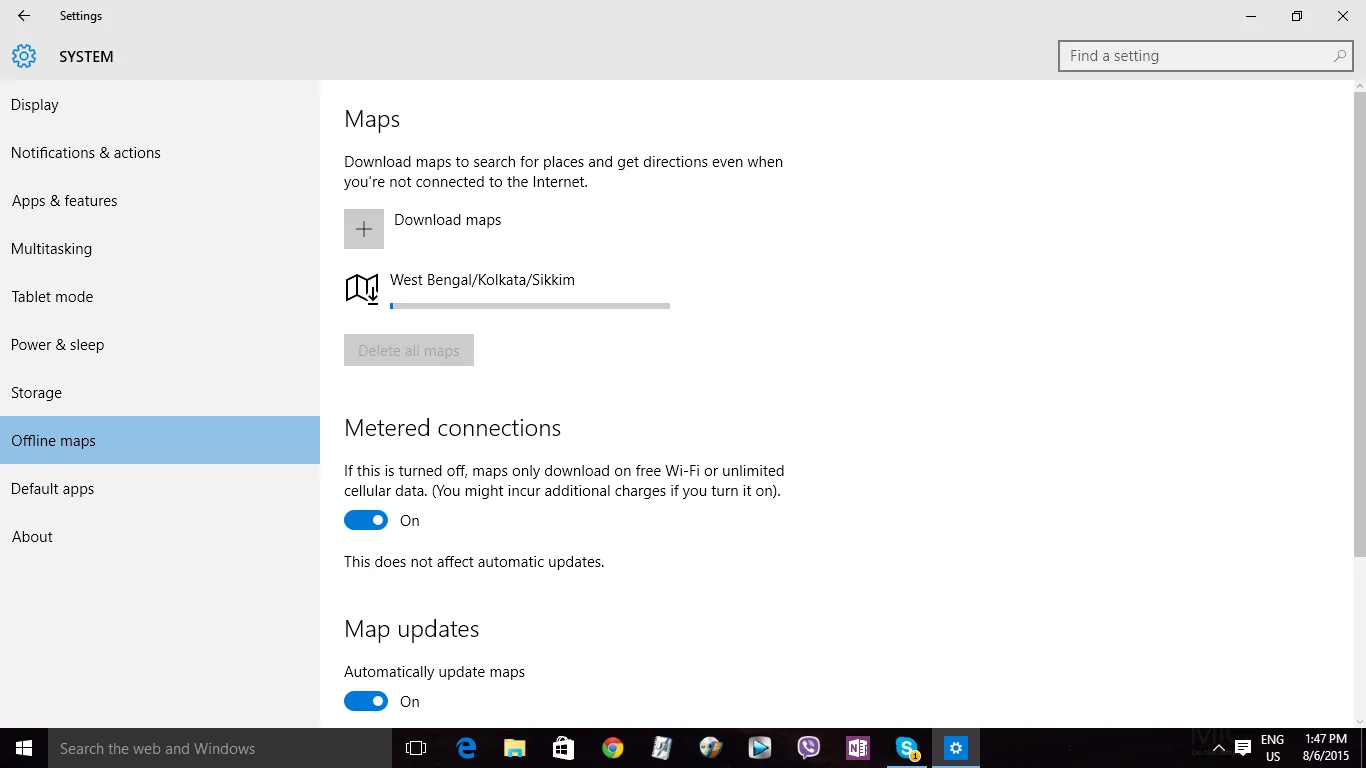
Task: Click the search magnifier icon
Action: pyautogui.click(x=1340, y=56)
